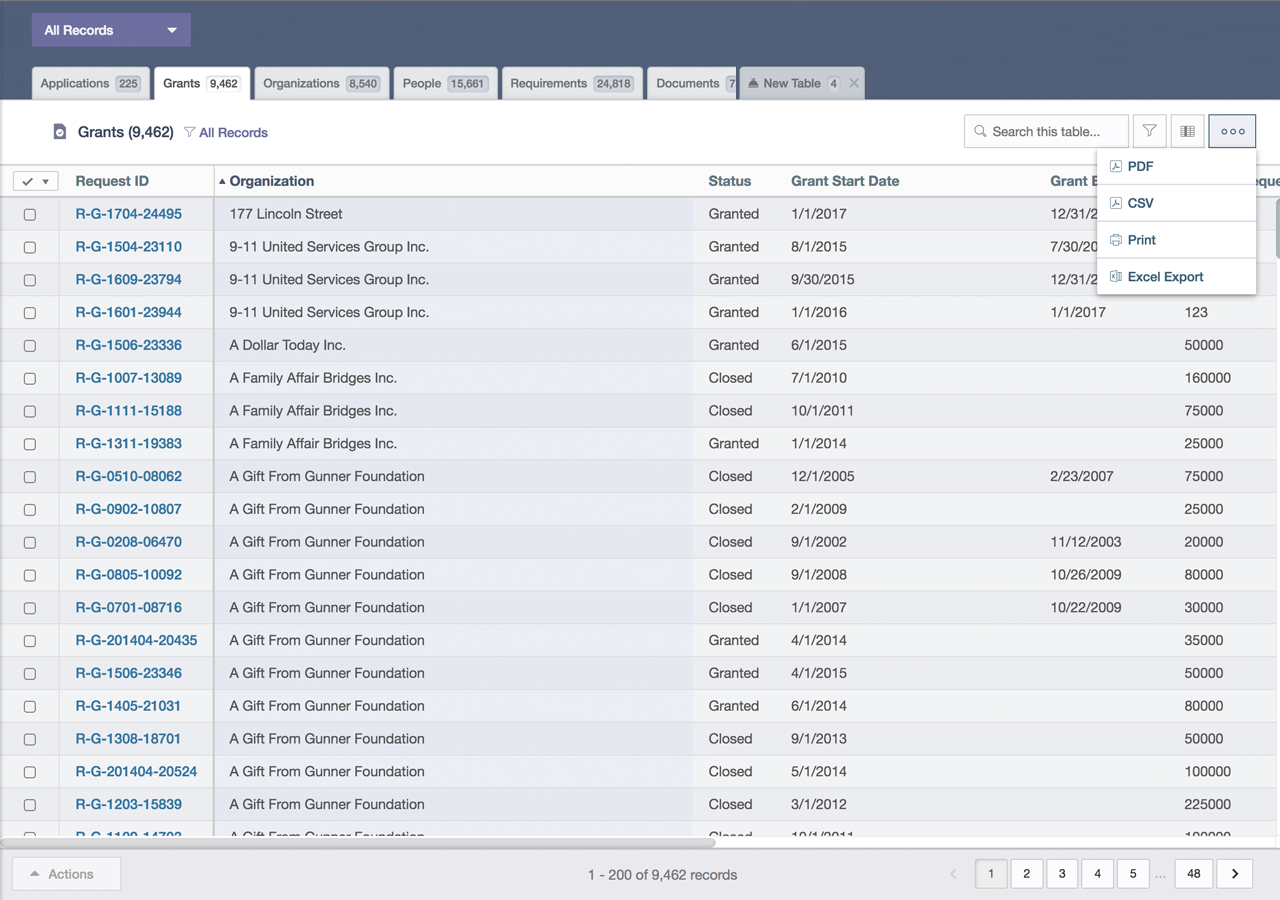Viewport: 1280px width, 900px height.
Task: Expand the select-all checkbox dropdown in header
Action: pos(45,182)
